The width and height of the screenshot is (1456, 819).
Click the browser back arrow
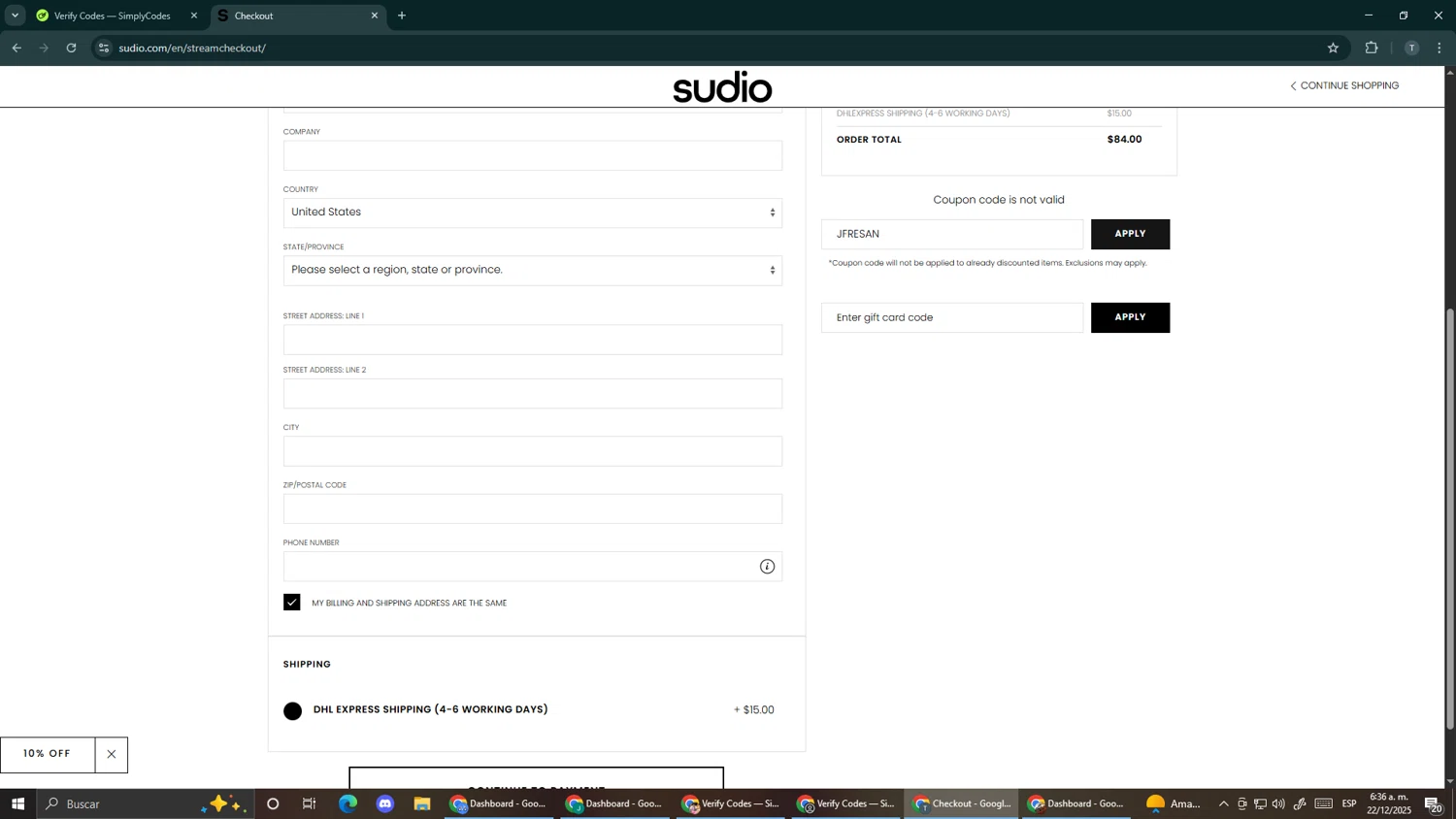pos(17,48)
